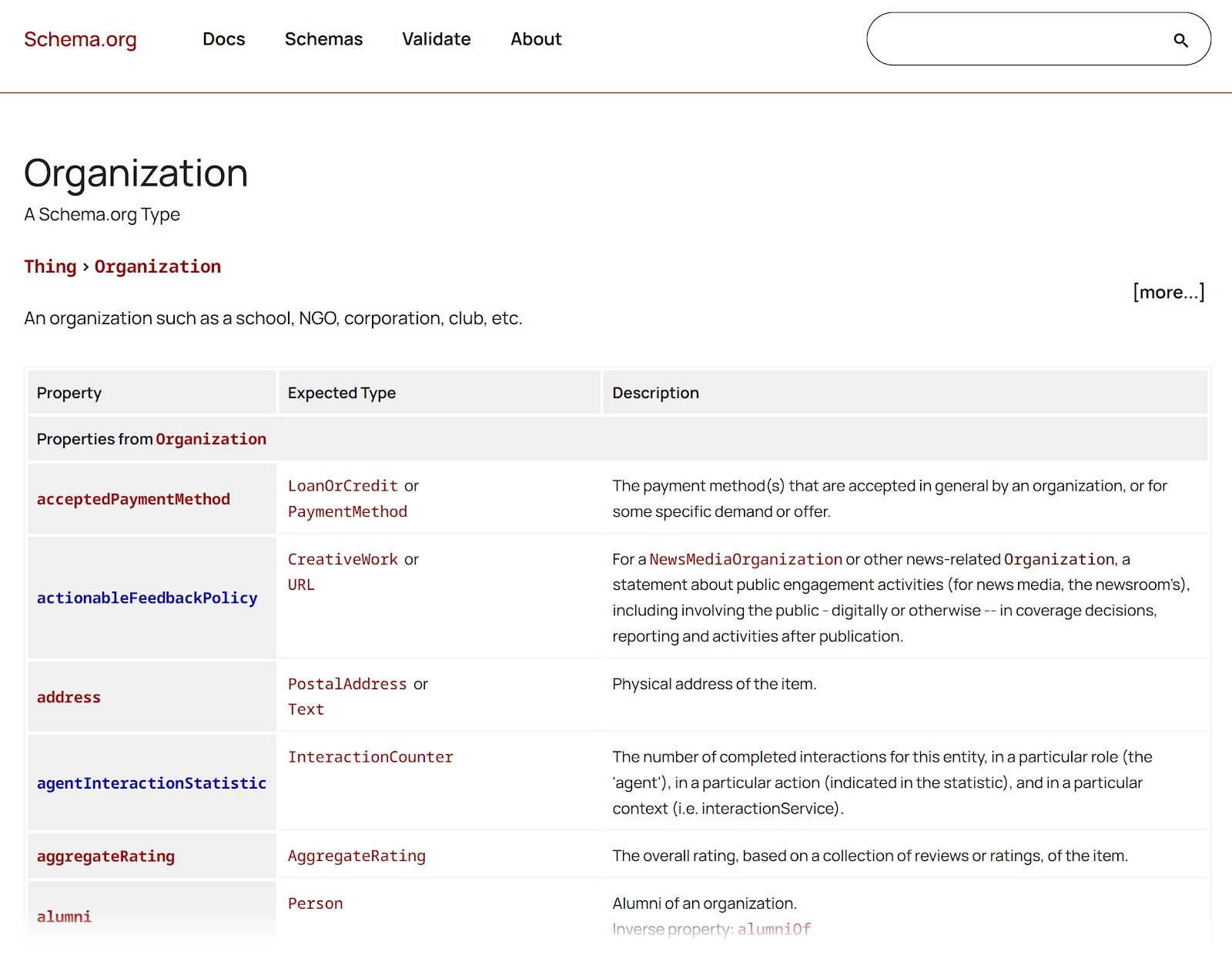Select the Organization breadcrumb link
Viewport: 1232px width, 955px height.
tap(157, 266)
